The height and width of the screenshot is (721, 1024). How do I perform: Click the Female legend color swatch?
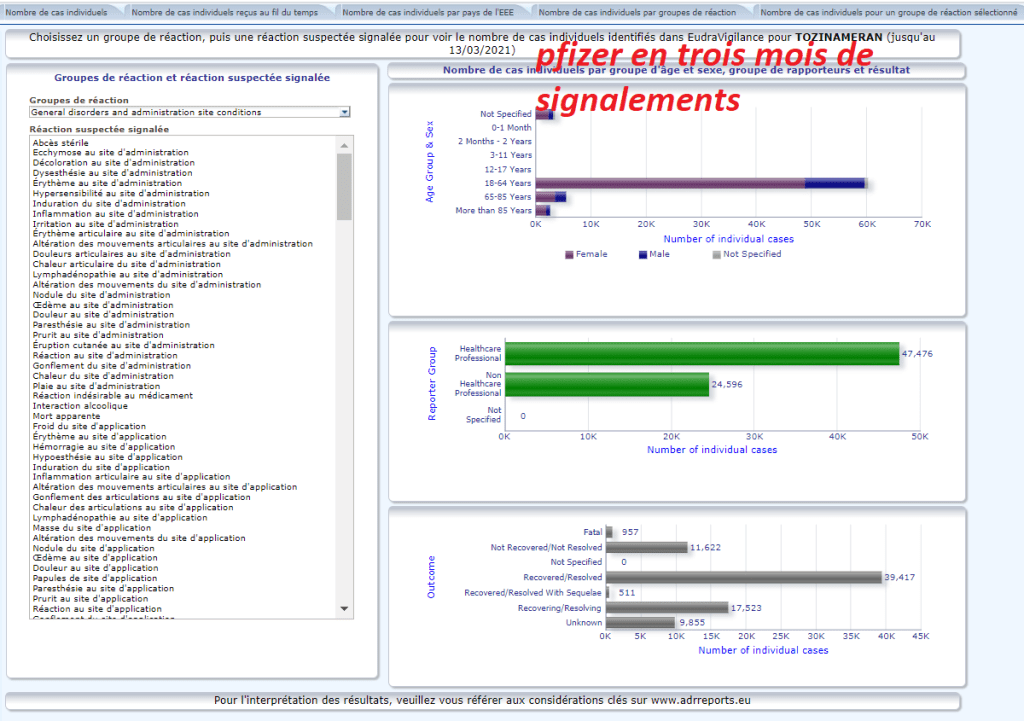[569, 255]
